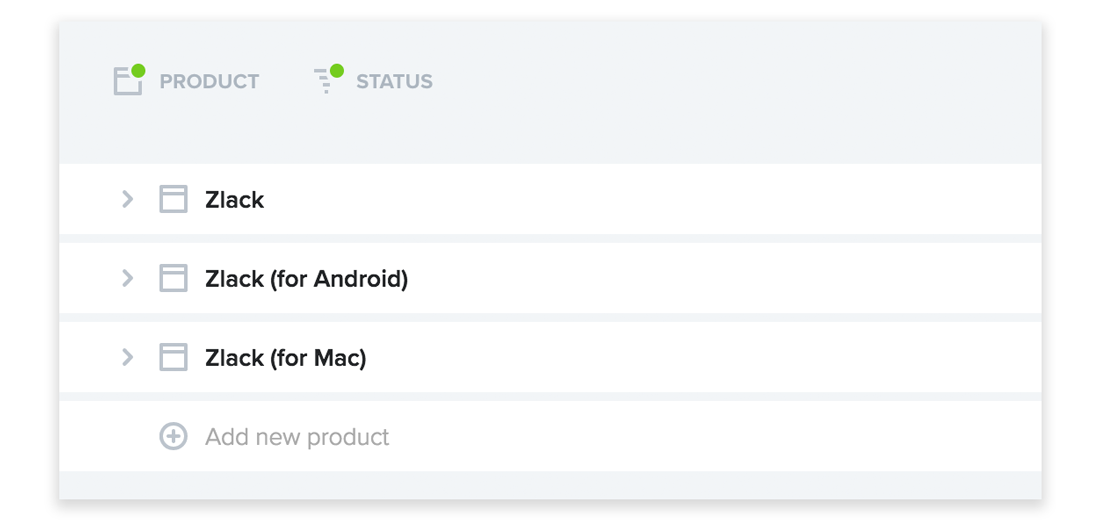
Task: Select the Zlack (for Mac) product name
Action: click(x=286, y=359)
